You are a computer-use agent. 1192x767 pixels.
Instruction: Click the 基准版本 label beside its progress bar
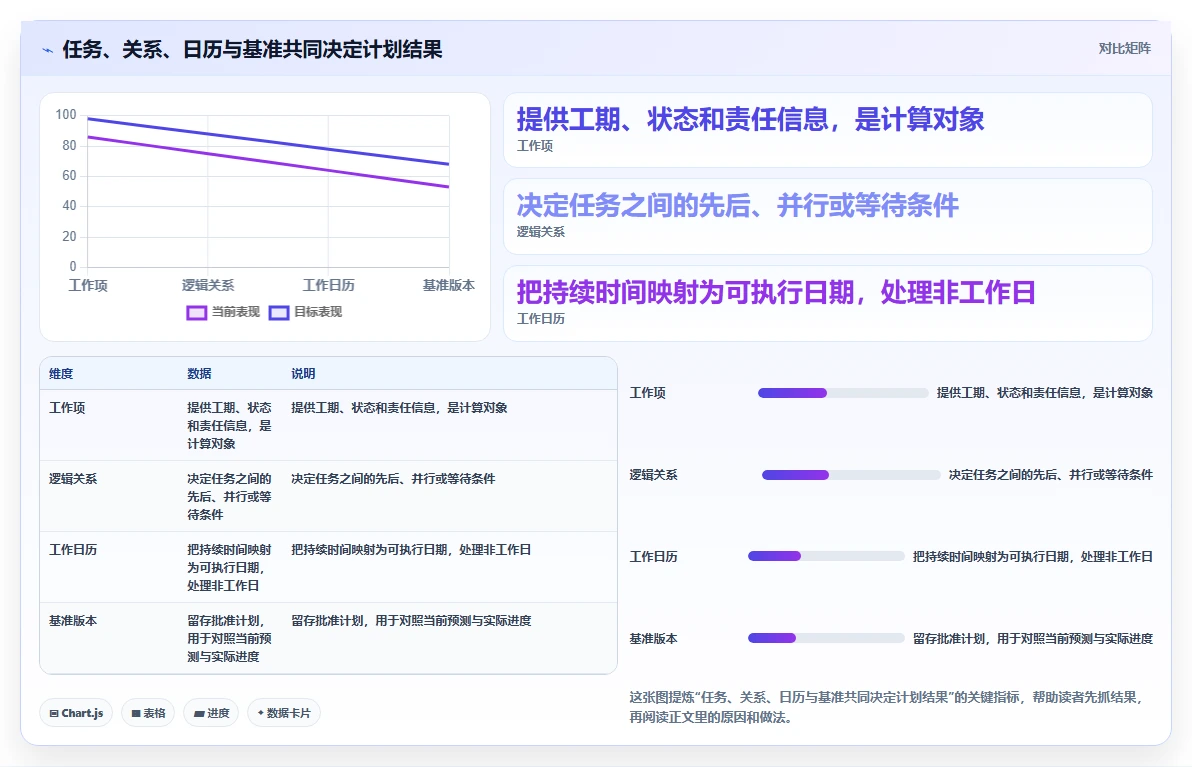coord(653,639)
